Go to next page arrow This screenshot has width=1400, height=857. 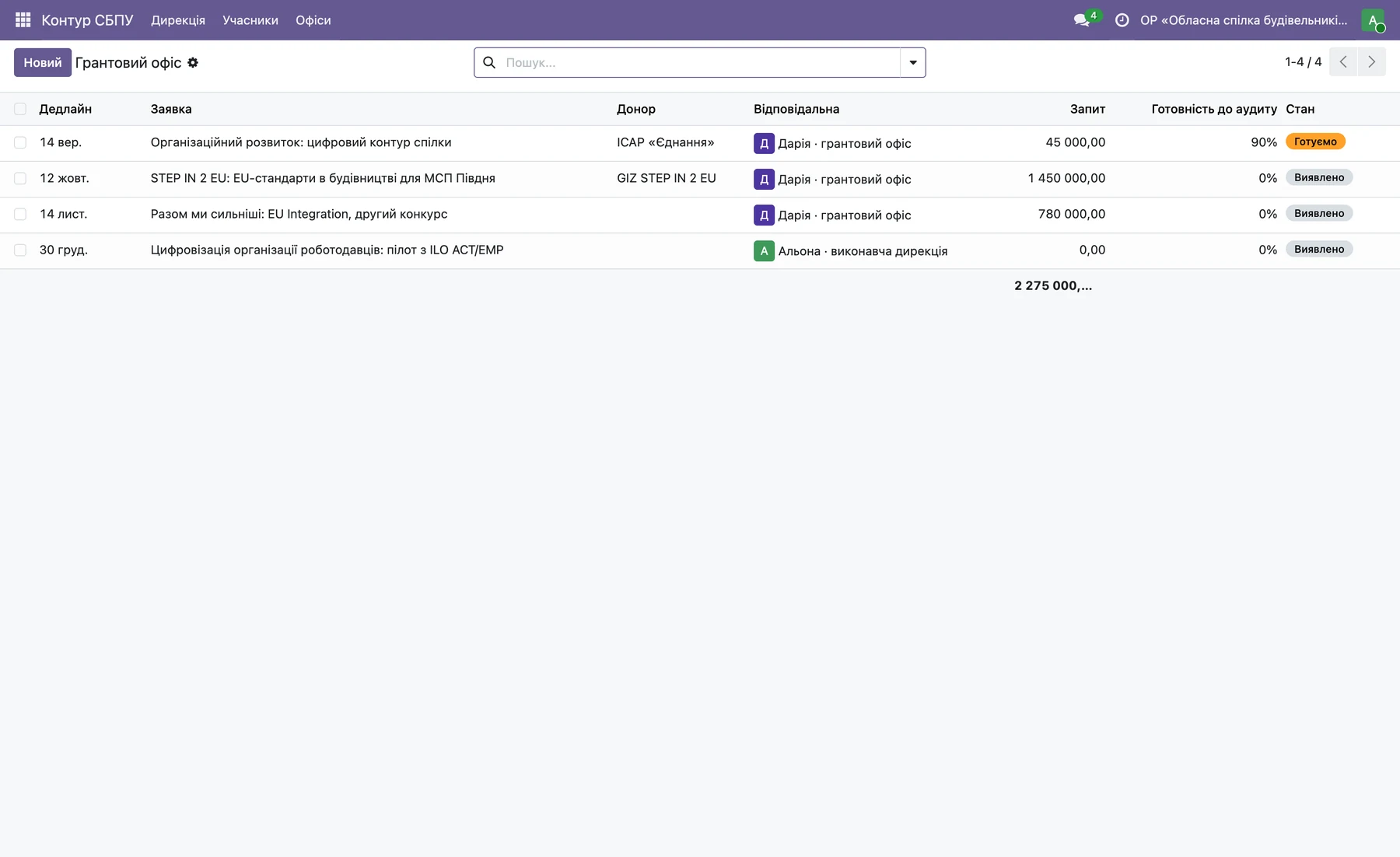pos(1372,61)
